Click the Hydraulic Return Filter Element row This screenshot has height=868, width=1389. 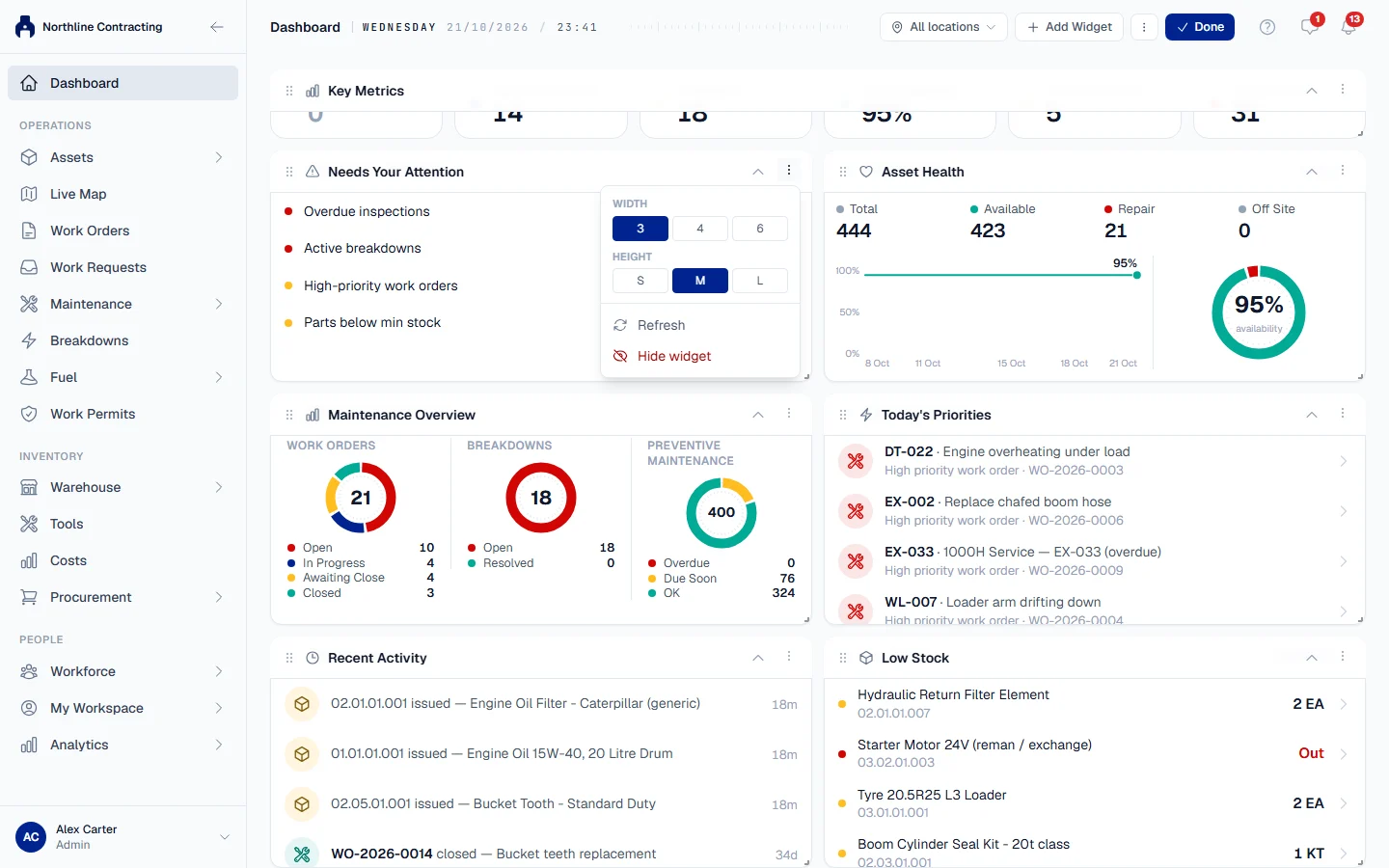click(x=1095, y=703)
